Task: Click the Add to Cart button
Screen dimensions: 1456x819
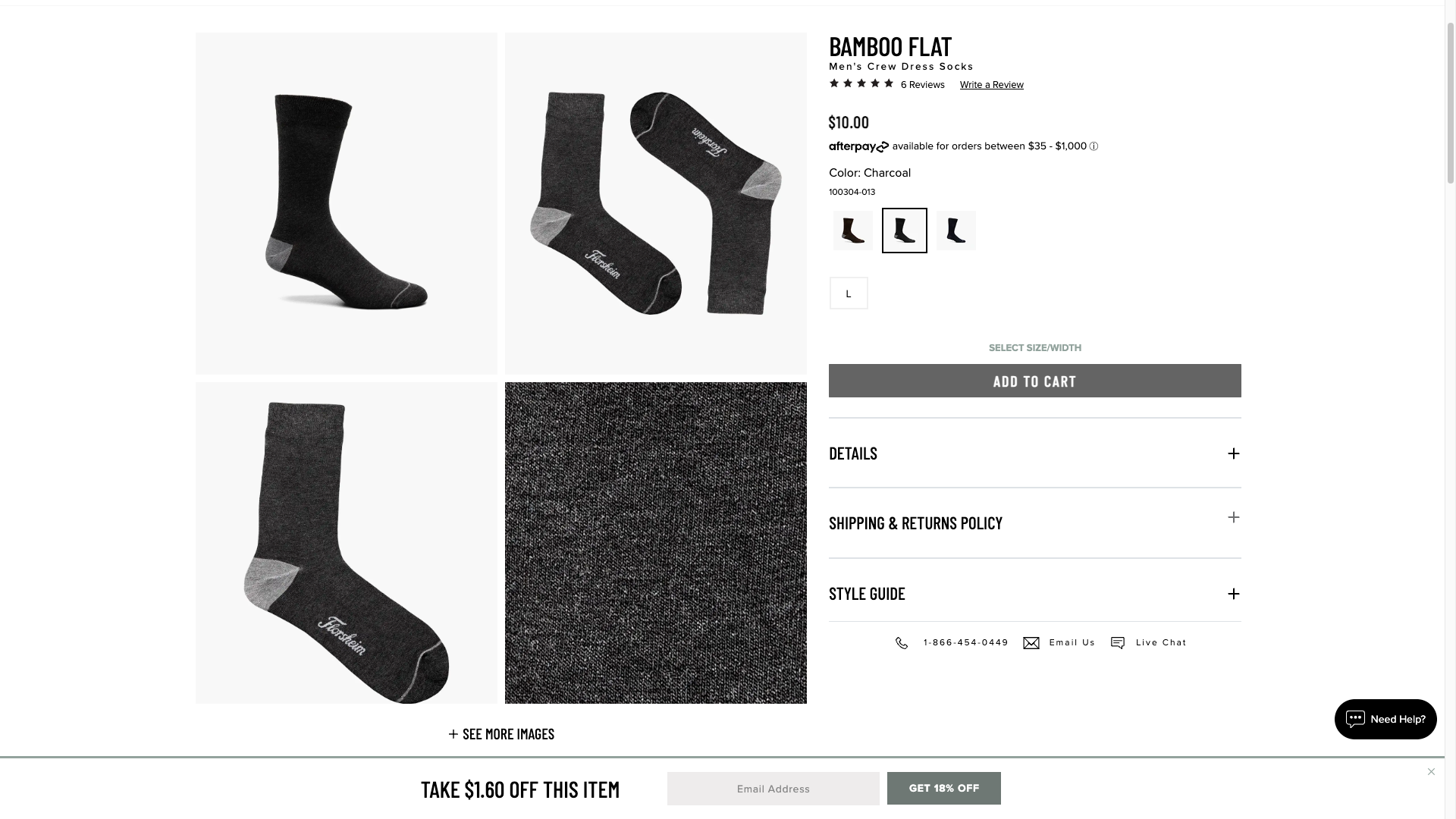Action: 1035,381
